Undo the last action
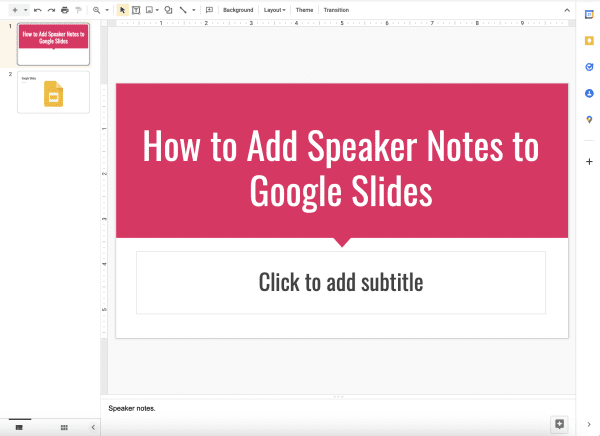 click(38, 10)
